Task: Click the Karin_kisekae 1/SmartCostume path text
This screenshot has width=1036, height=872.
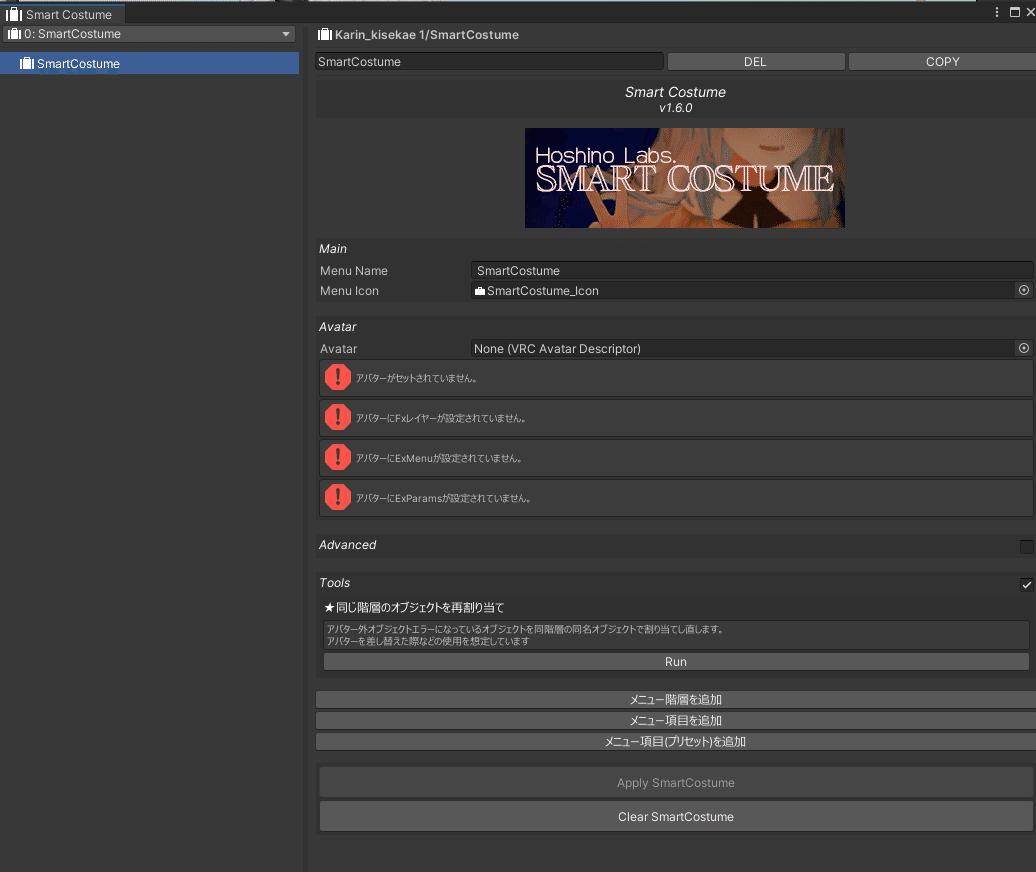Action: [x=427, y=35]
